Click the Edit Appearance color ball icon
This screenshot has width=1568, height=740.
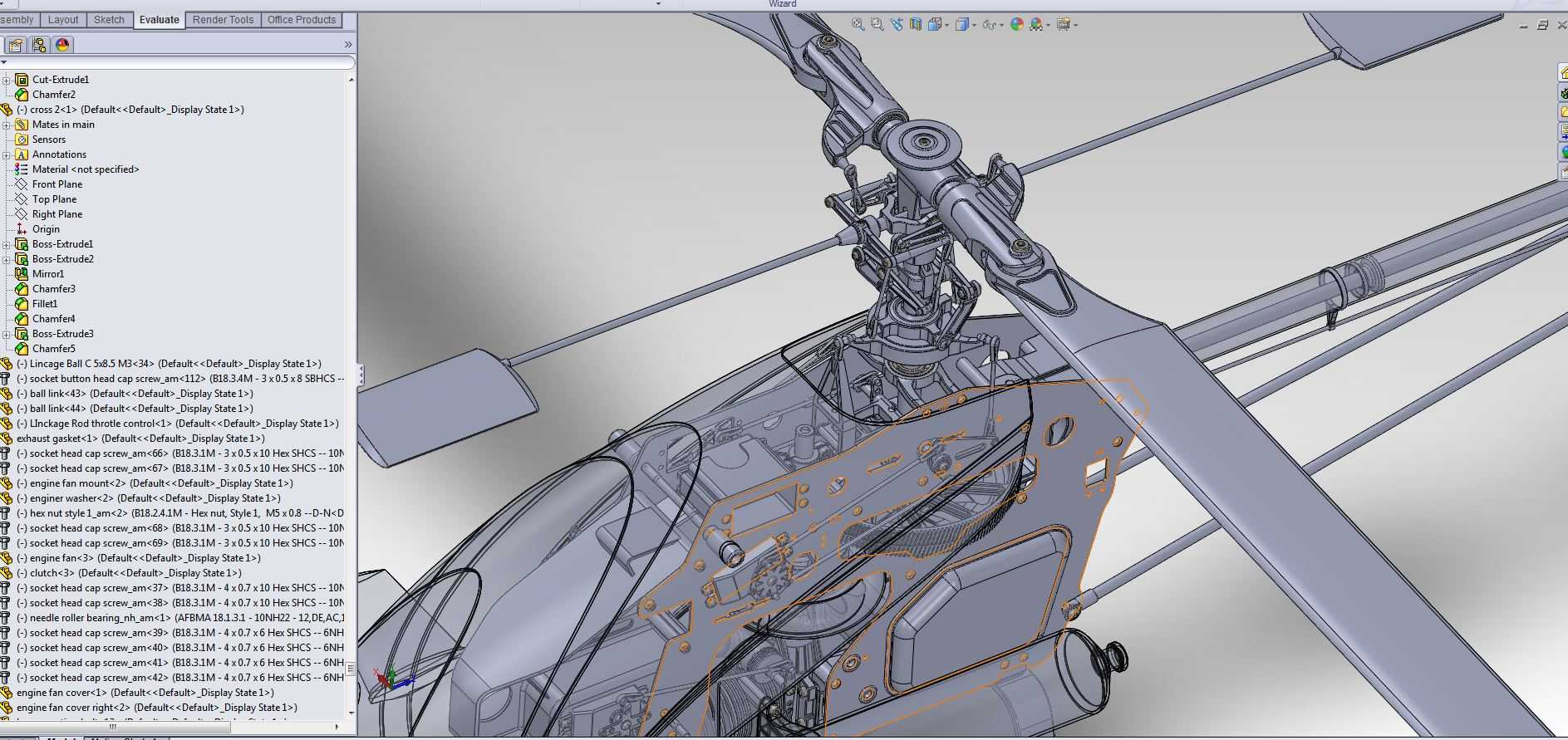1016,25
